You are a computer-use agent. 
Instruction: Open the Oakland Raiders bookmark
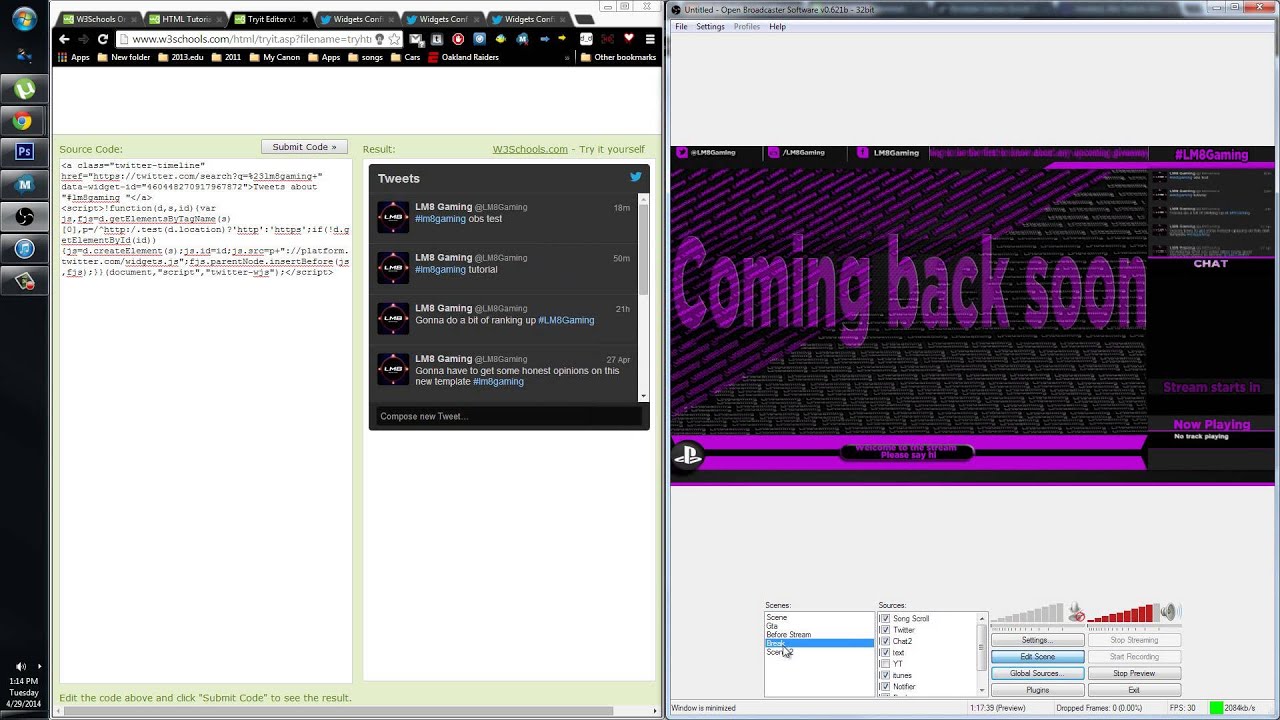(x=463, y=57)
